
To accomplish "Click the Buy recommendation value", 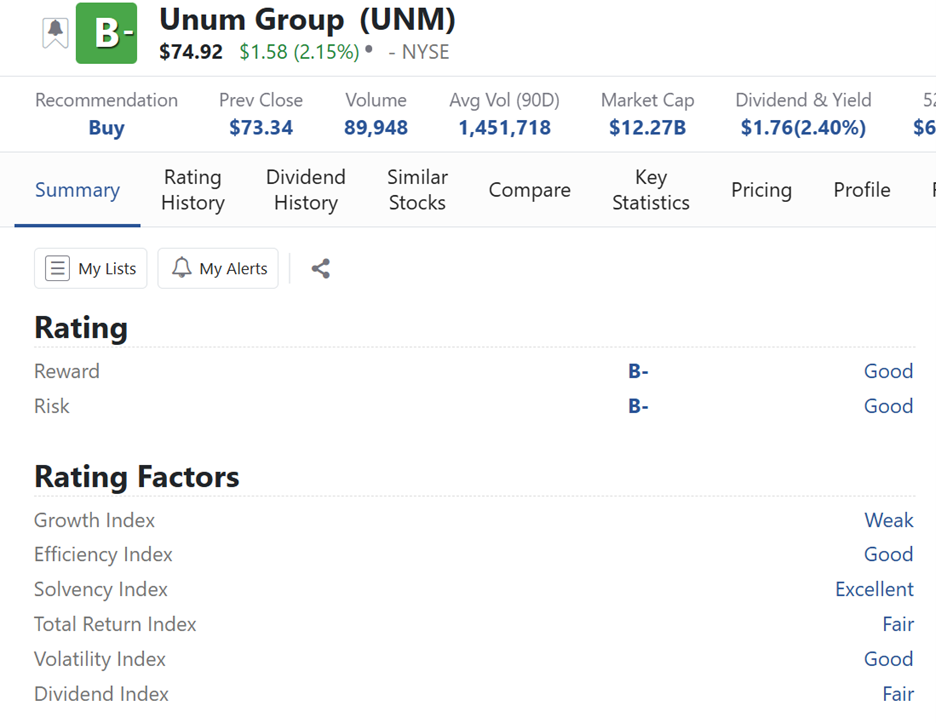I will (x=106, y=128).
